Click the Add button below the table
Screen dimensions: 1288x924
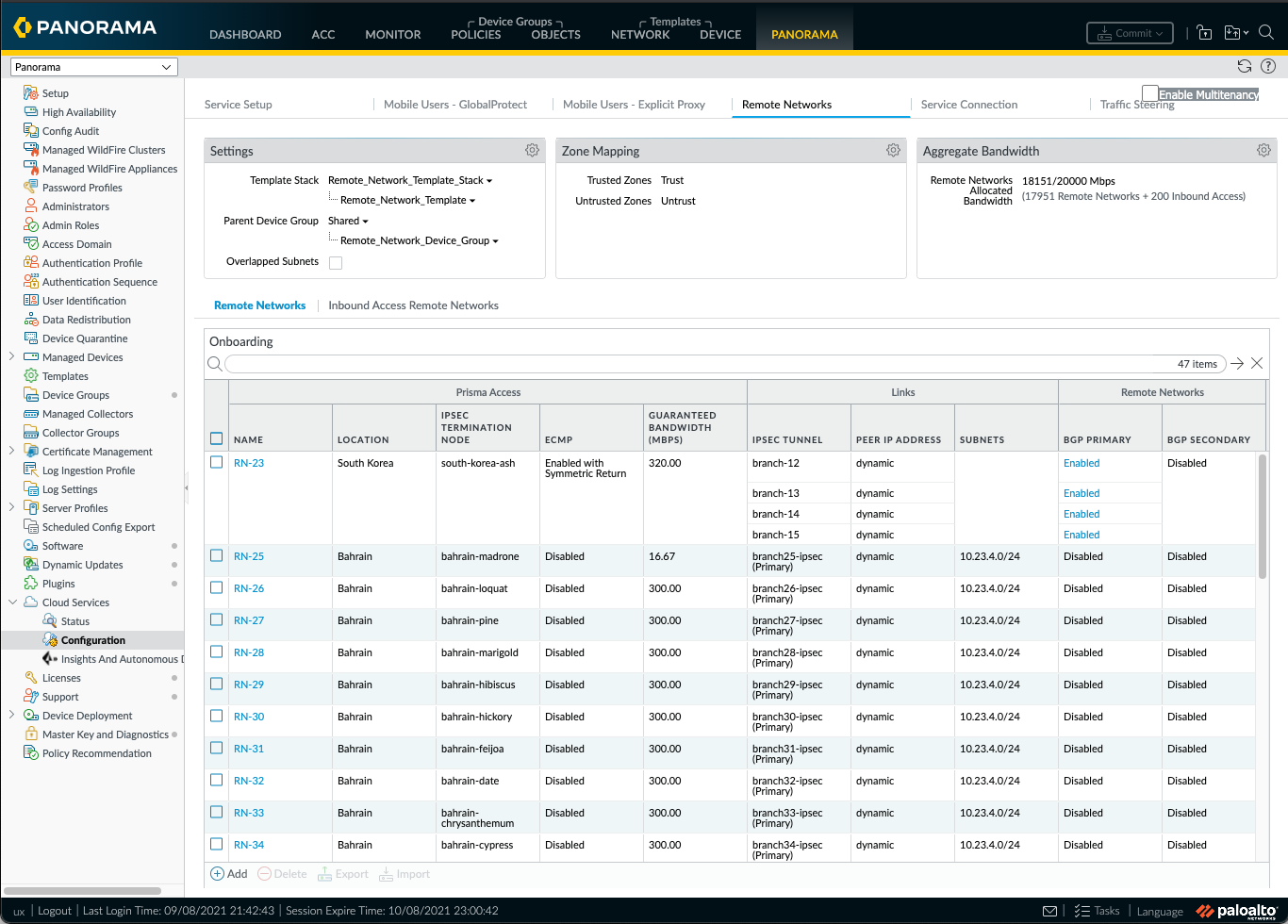pos(229,874)
